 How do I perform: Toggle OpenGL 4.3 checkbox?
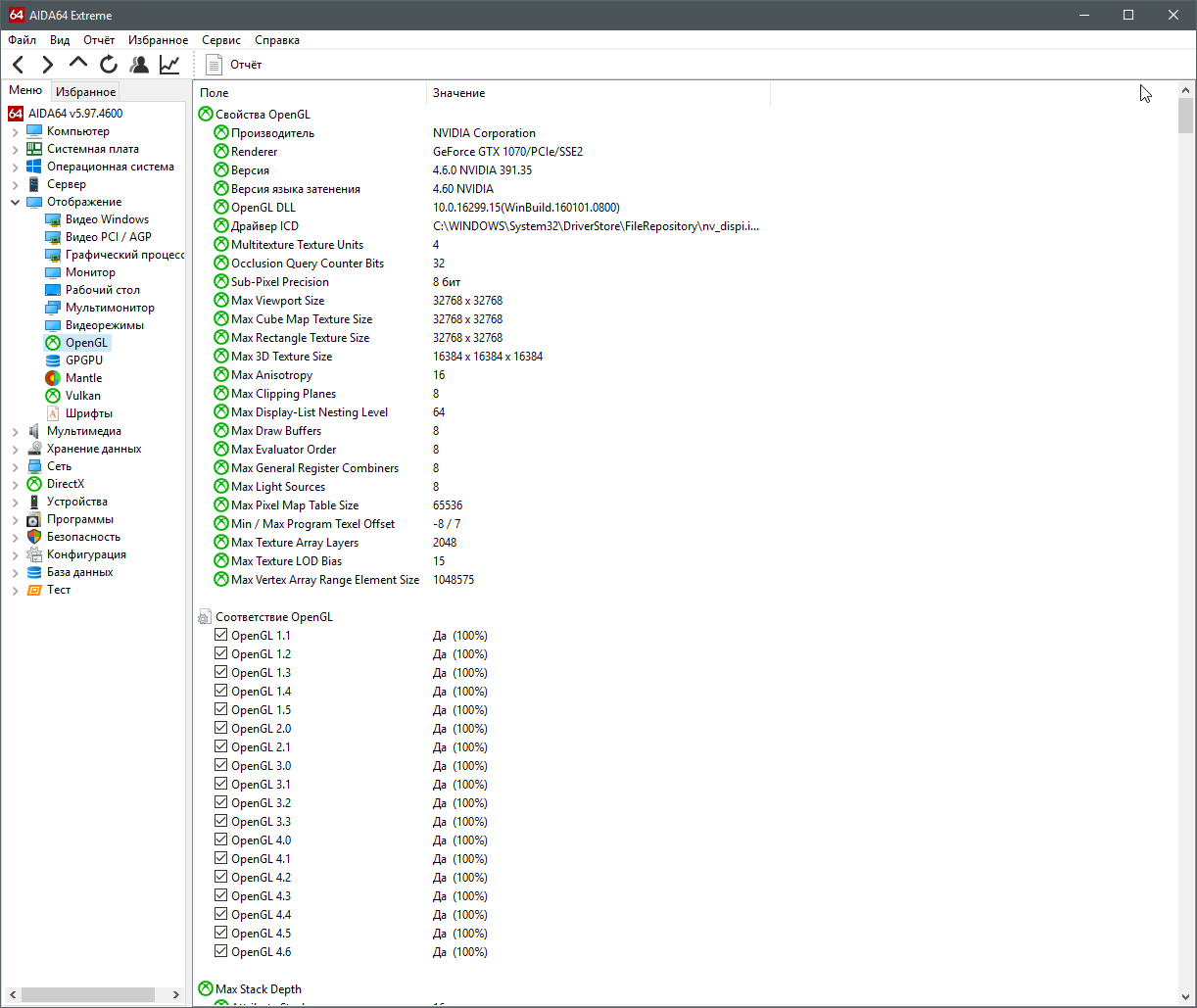click(x=220, y=895)
